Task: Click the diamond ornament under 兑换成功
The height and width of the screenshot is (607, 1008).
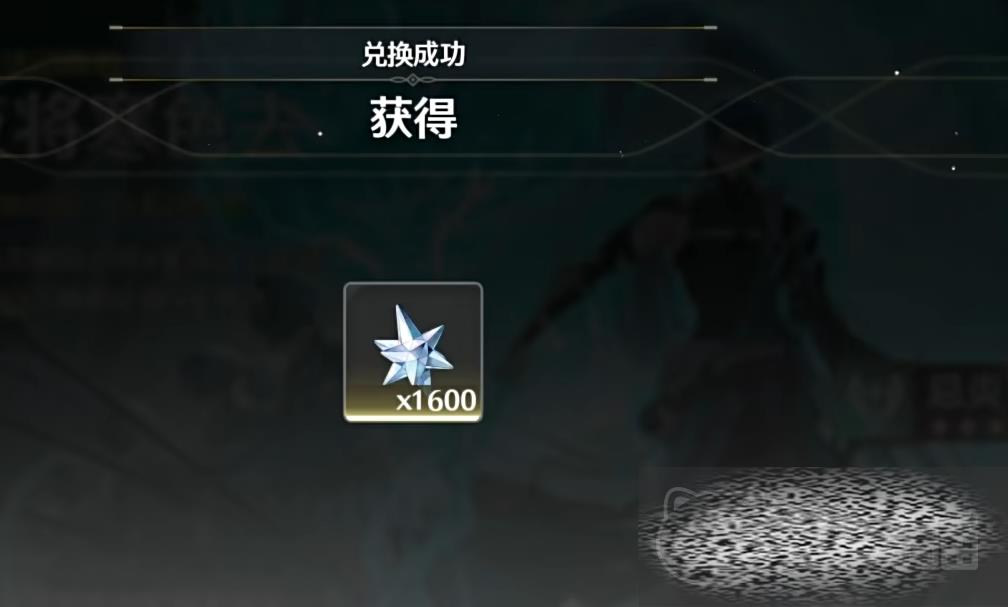Action: [x=413, y=80]
